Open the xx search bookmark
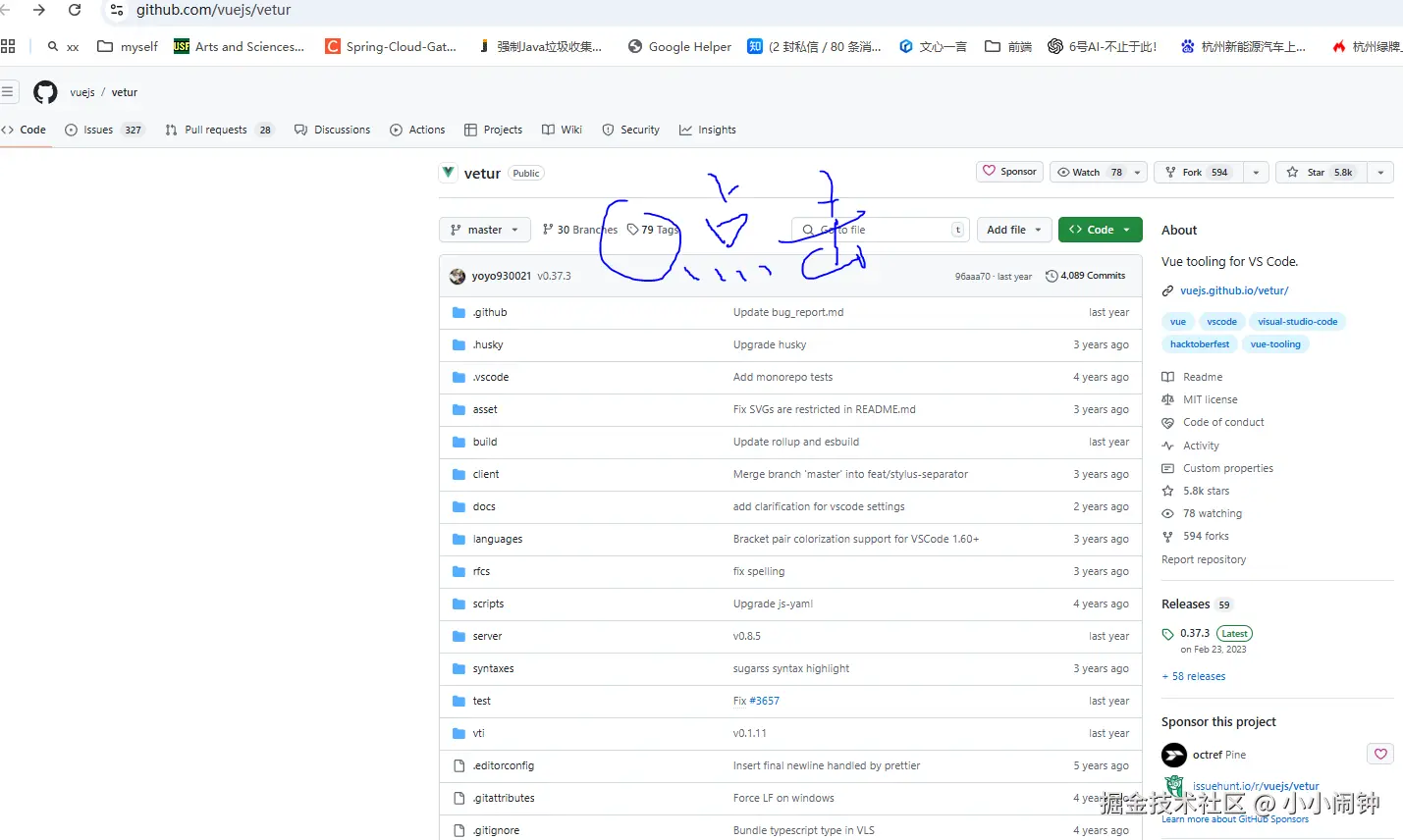 (63, 46)
